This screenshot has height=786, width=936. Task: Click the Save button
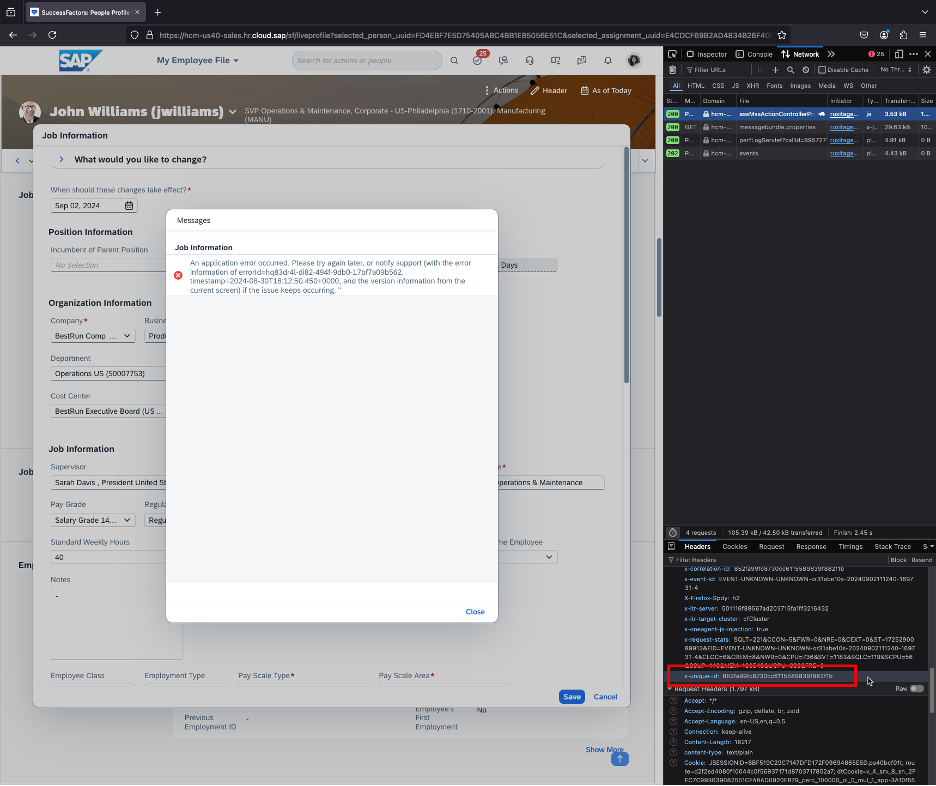coord(572,696)
